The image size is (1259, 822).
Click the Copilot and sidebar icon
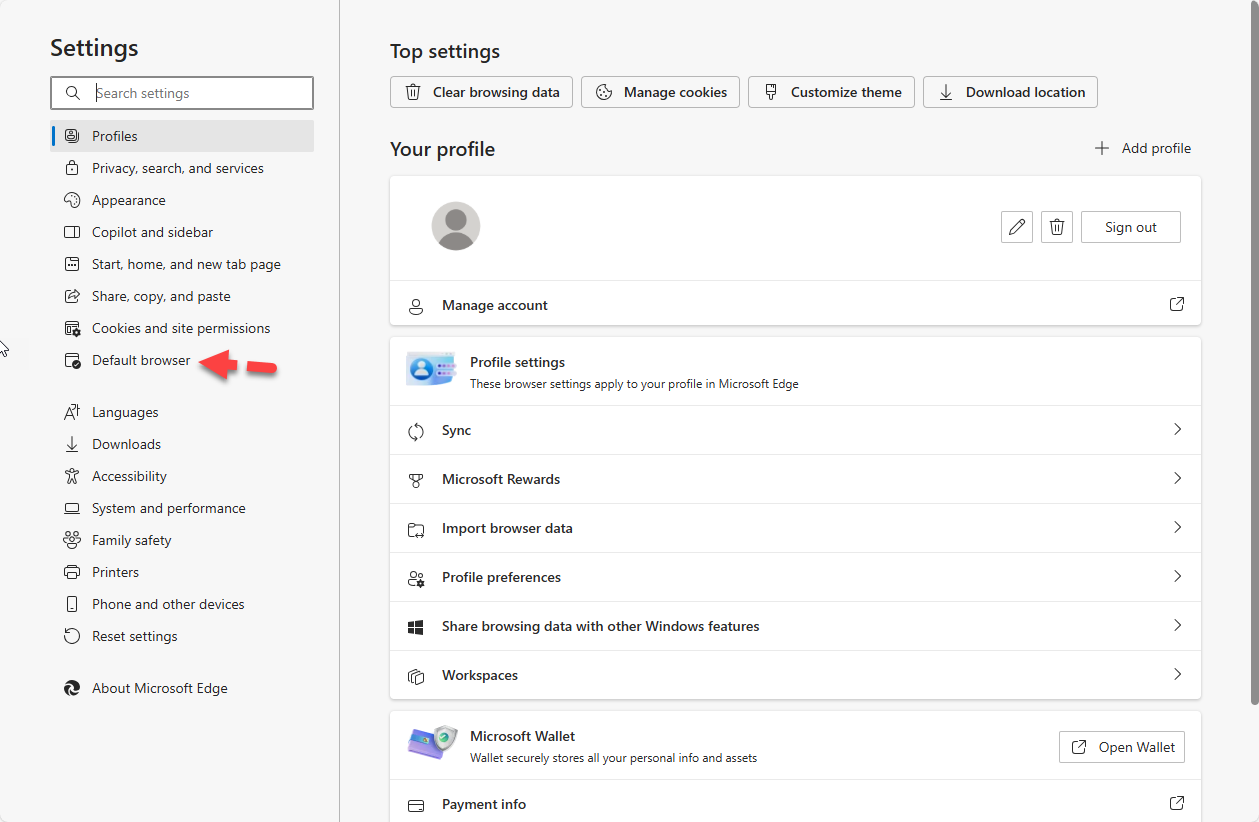72,232
